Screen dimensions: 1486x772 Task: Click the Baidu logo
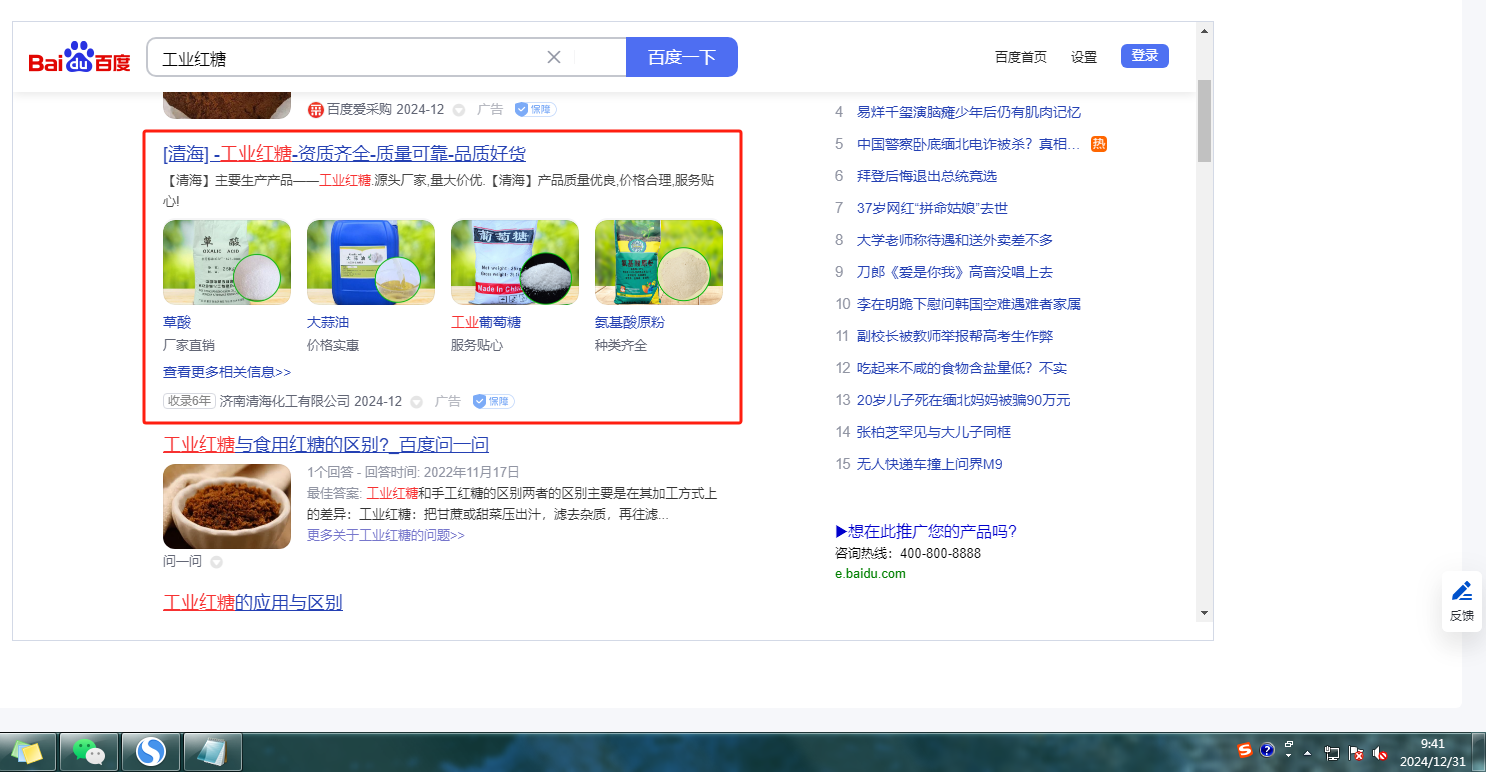pyautogui.click(x=80, y=59)
